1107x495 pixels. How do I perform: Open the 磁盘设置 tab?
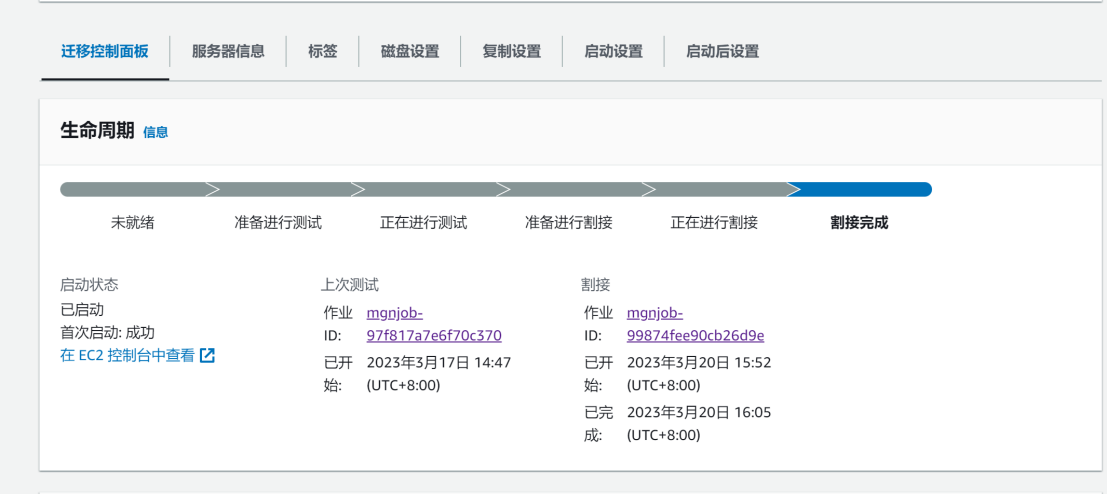point(409,52)
